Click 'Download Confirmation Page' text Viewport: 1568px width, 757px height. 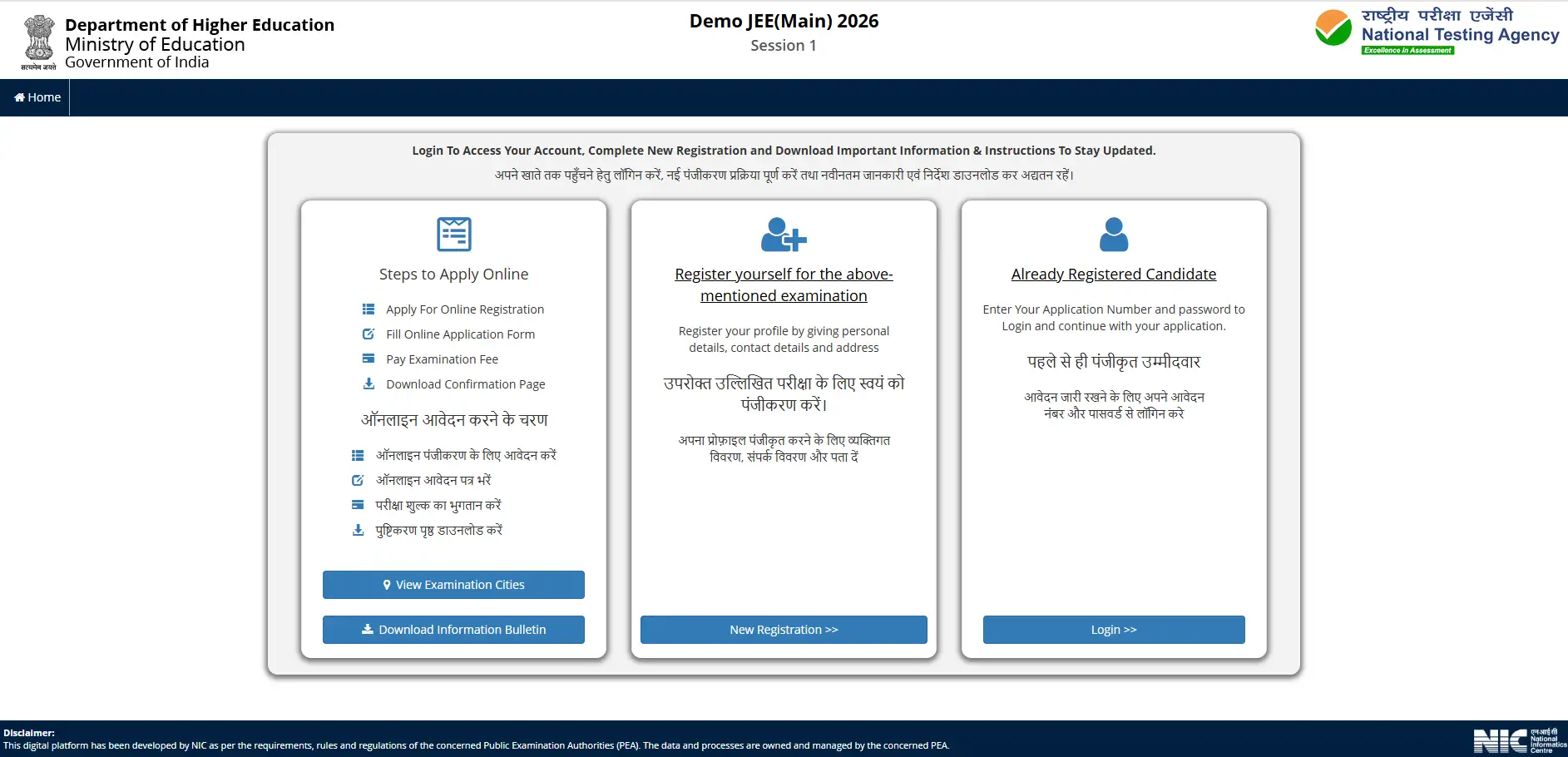pyautogui.click(x=466, y=384)
